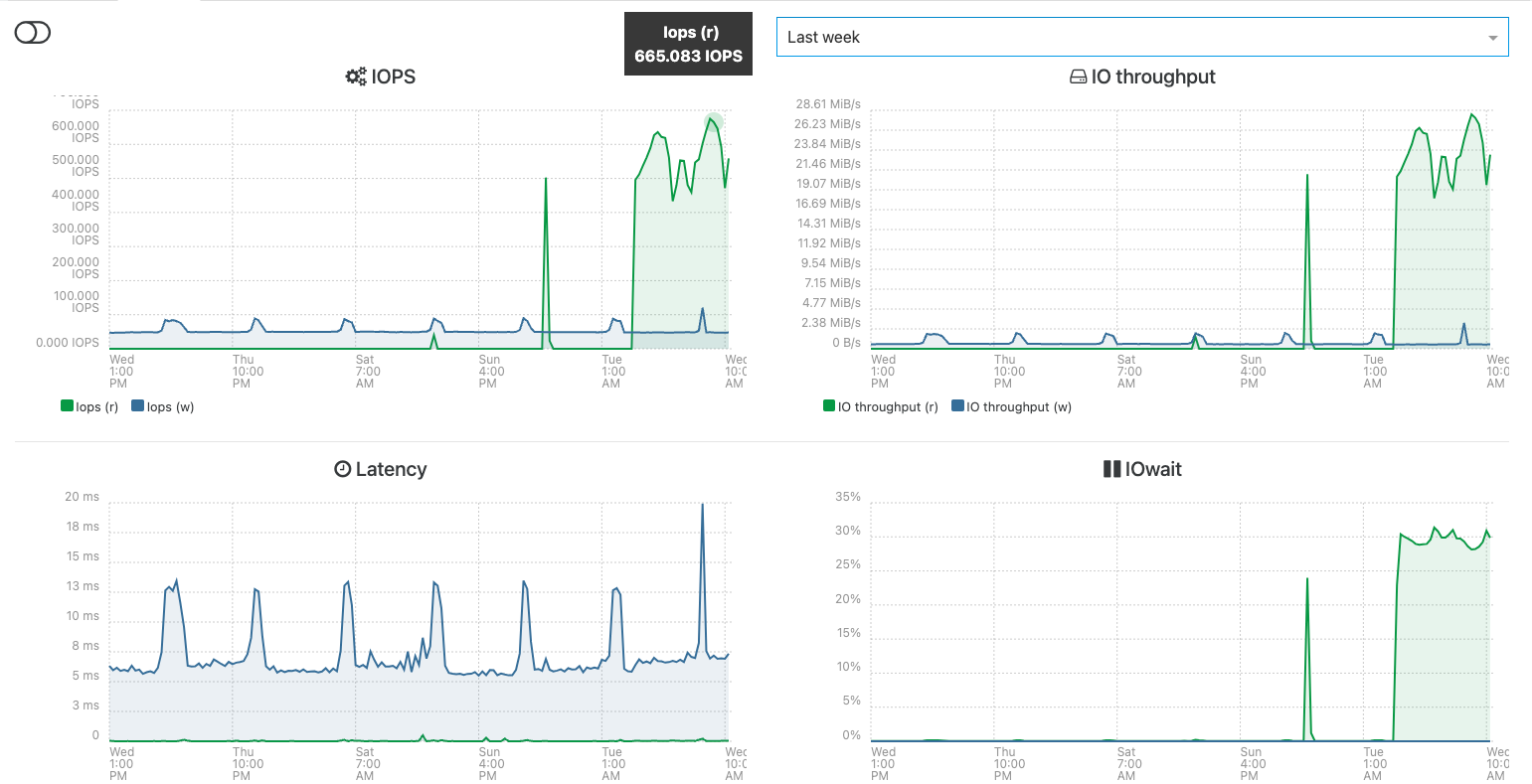The width and height of the screenshot is (1532, 784).
Task: Click the 0 B/s throughput axis label
Action: coord(847,343)
